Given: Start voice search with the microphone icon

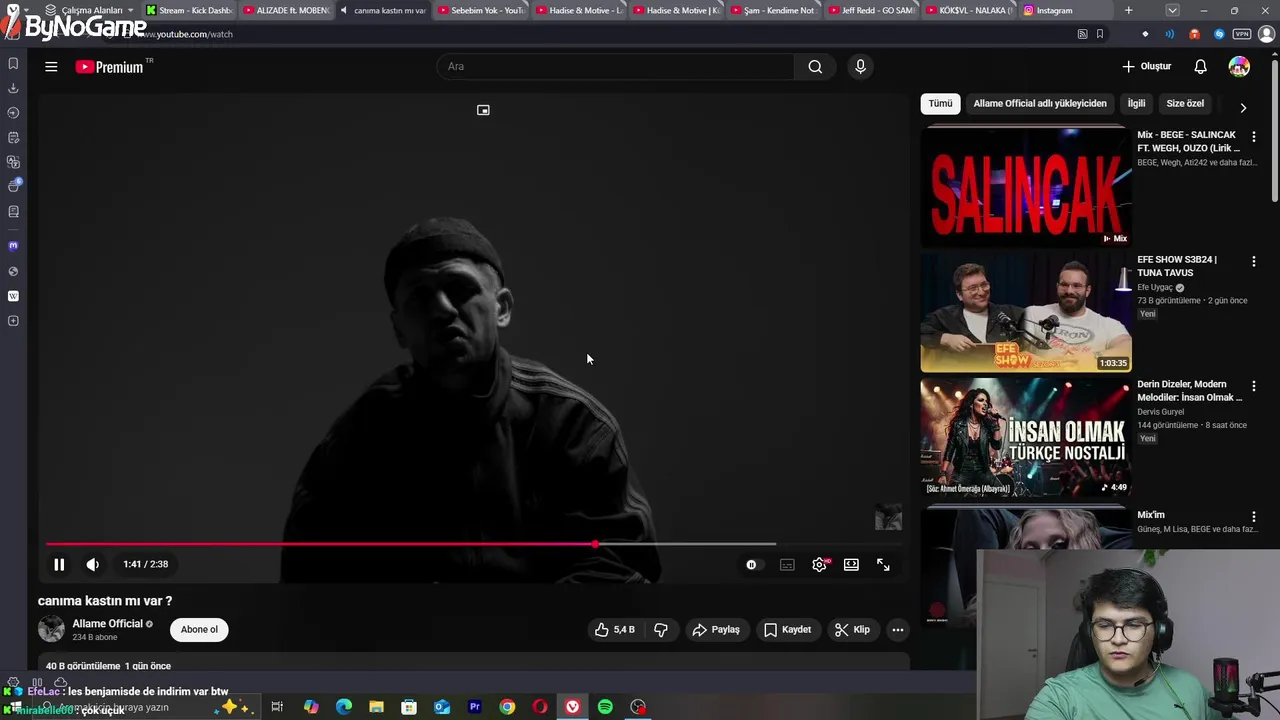Looking at the screenshot, I should pos(860,67).
